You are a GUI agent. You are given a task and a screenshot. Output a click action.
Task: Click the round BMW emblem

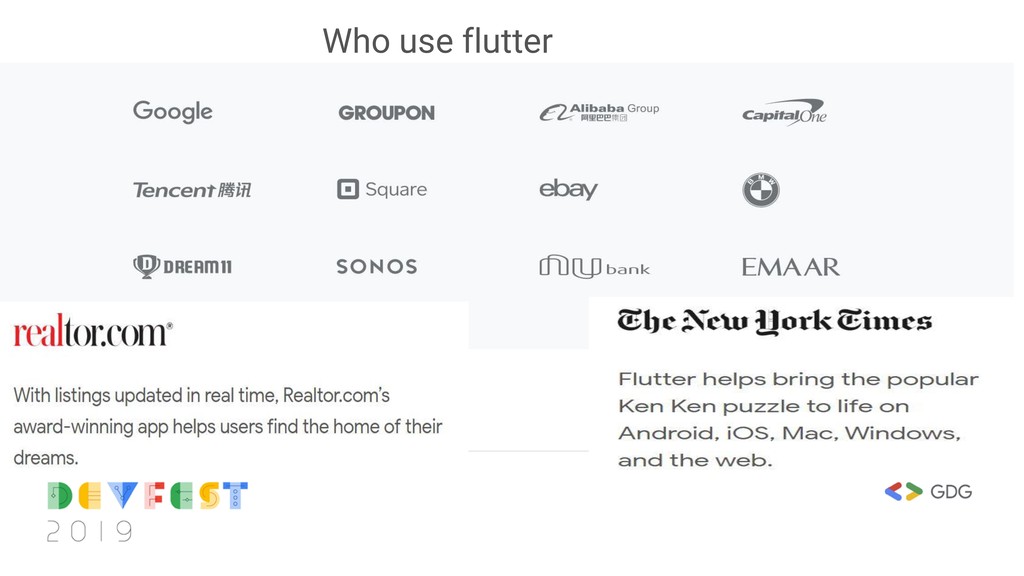[x=761, y=190]
